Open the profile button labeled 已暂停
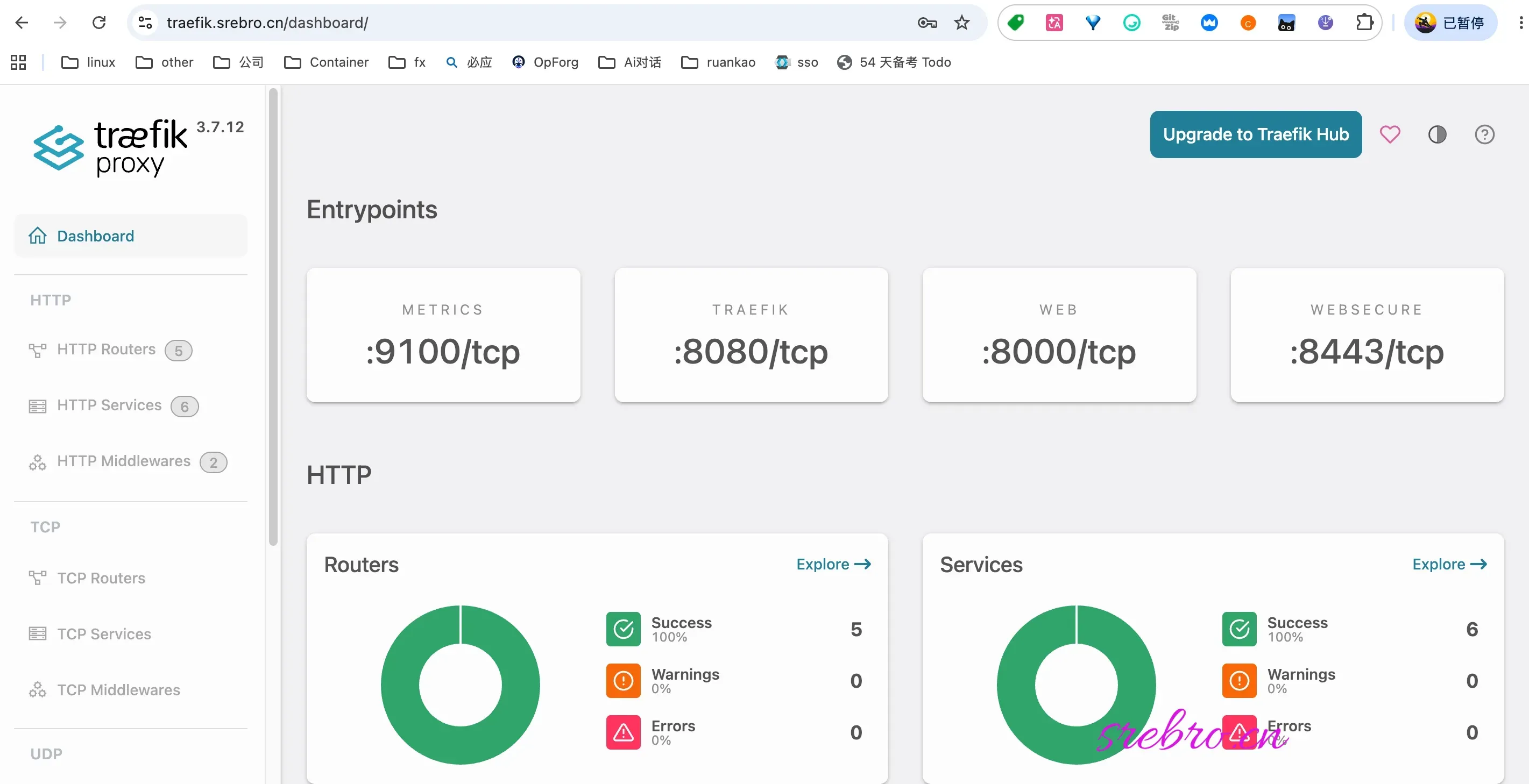 pyautogui.click(x=1450, y=23)
